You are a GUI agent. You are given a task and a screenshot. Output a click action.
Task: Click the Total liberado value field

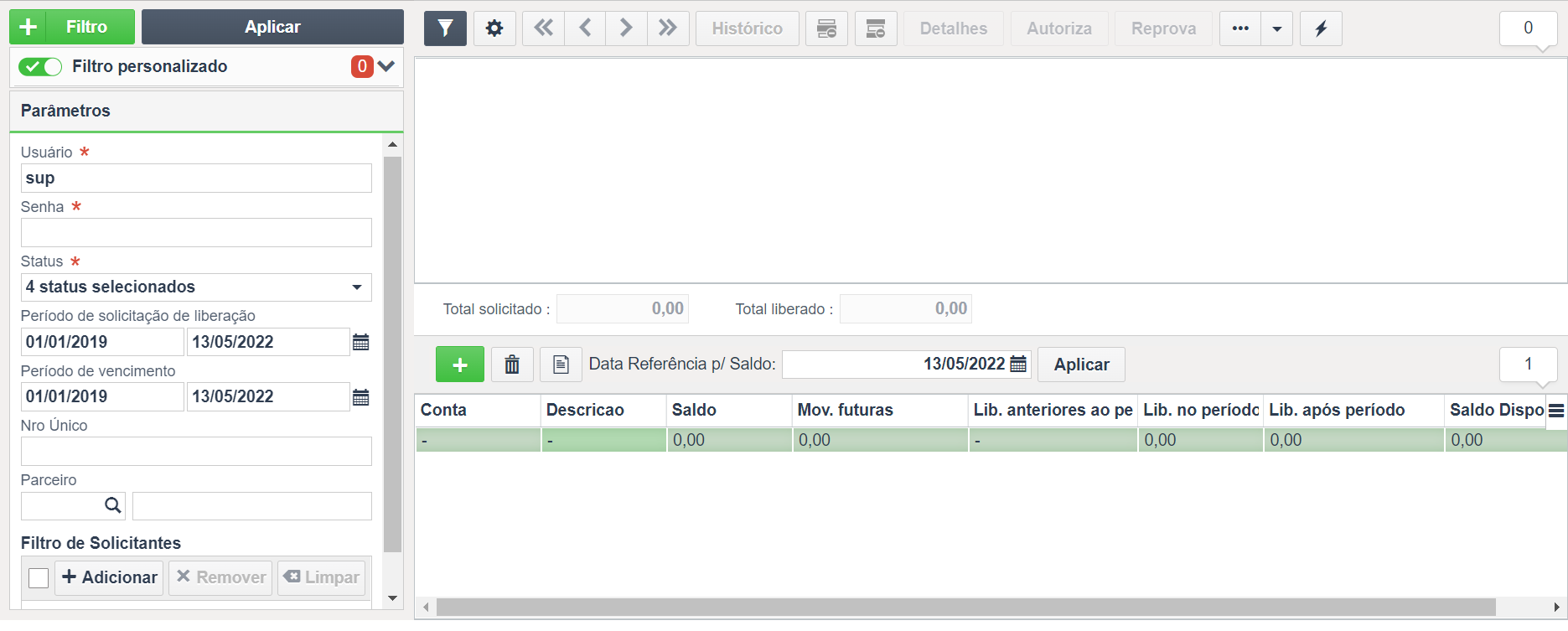point(906,308)
